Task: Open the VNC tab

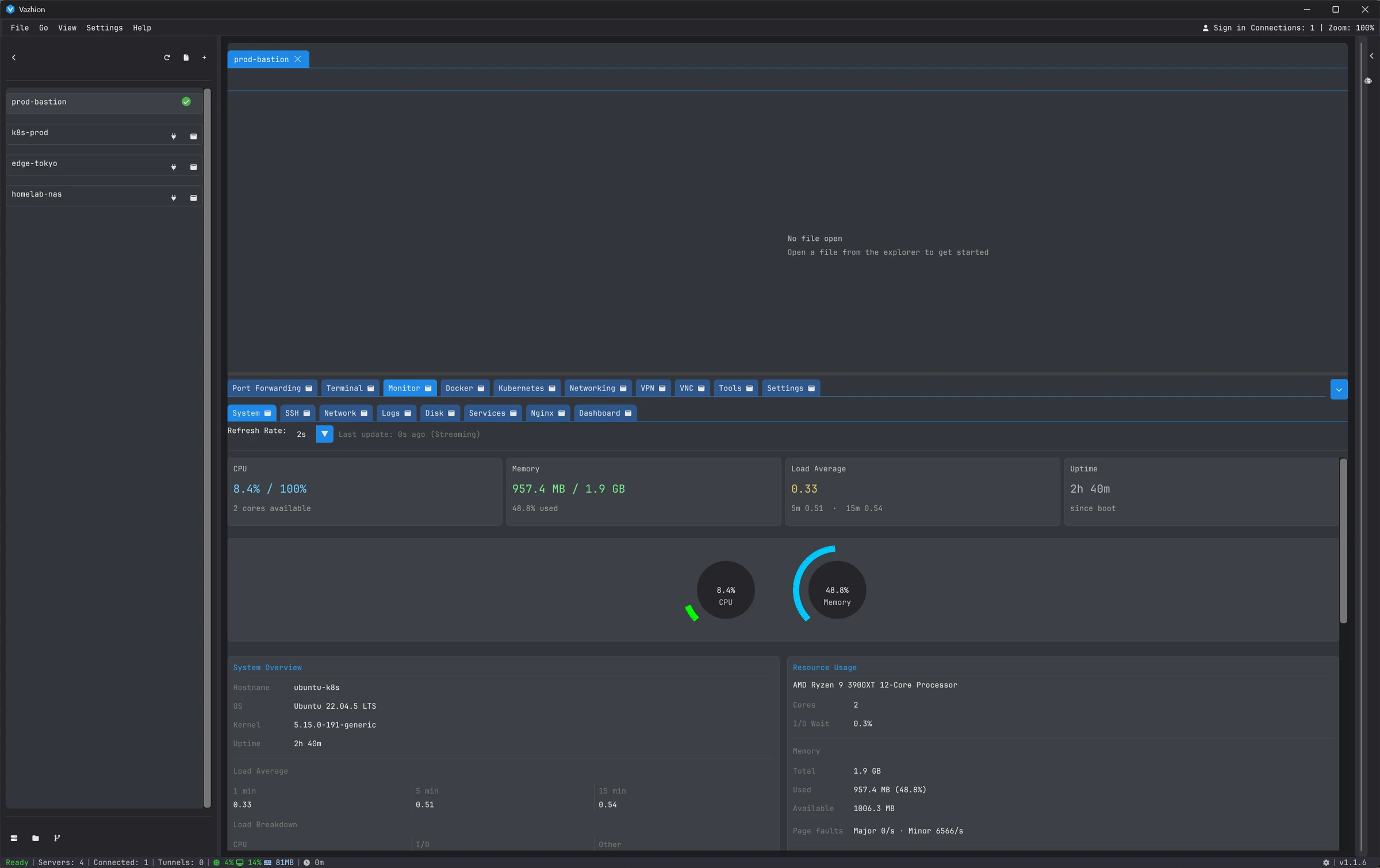Action: 692,389
